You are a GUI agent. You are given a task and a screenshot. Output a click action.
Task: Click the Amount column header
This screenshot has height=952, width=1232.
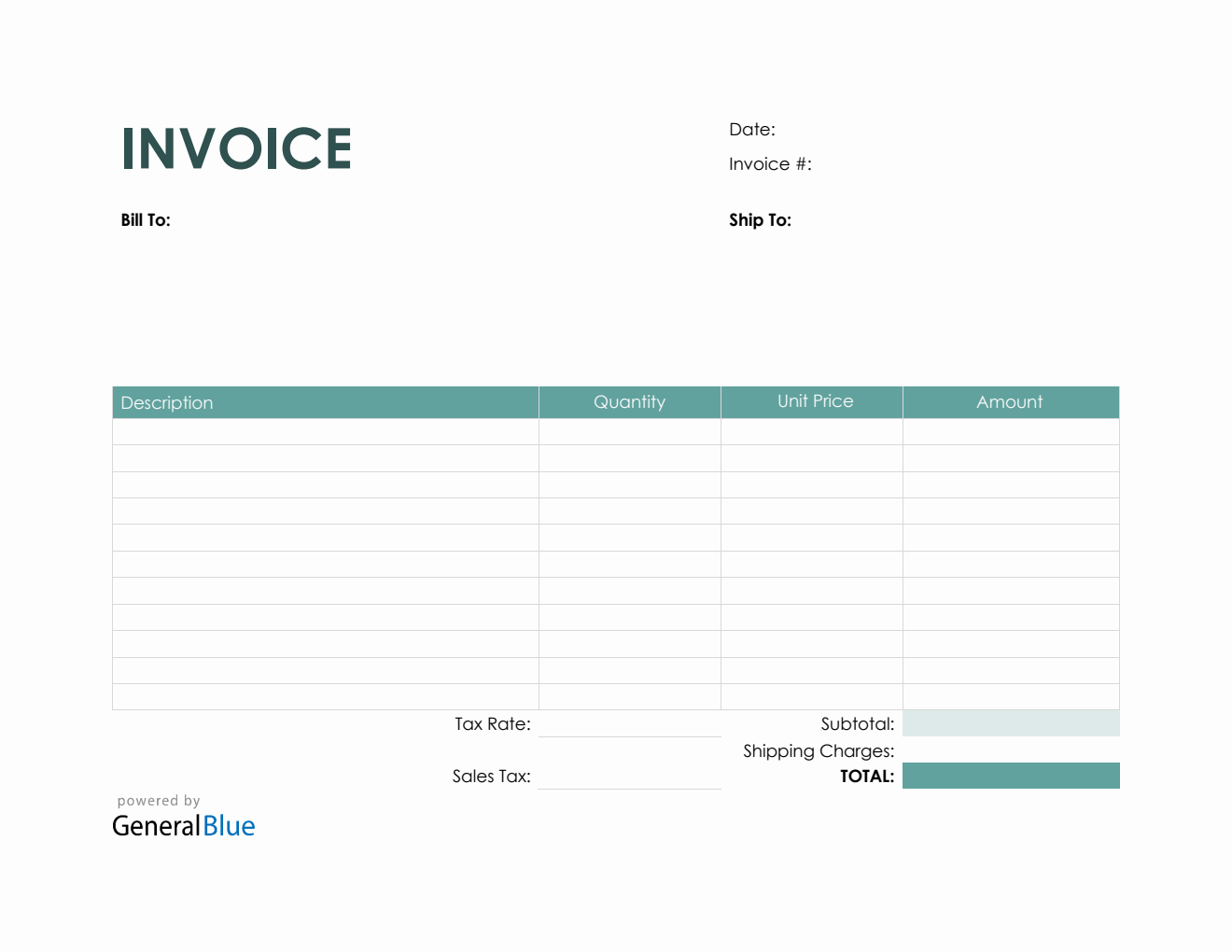click(1009, 402)
